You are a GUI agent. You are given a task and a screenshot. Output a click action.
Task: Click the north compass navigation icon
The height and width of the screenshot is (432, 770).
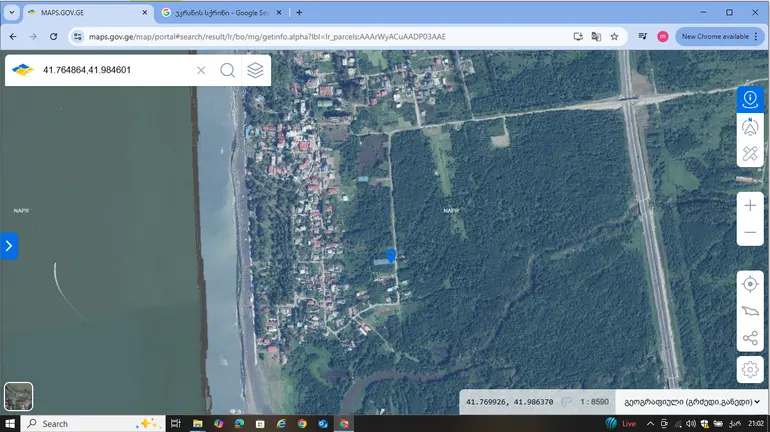750,127
